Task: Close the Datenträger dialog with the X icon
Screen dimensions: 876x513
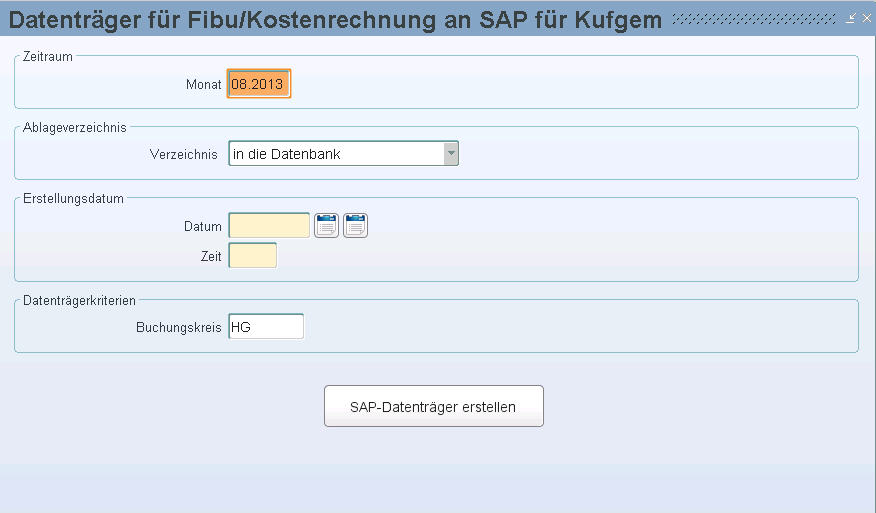Action: (x=866, y=18)
